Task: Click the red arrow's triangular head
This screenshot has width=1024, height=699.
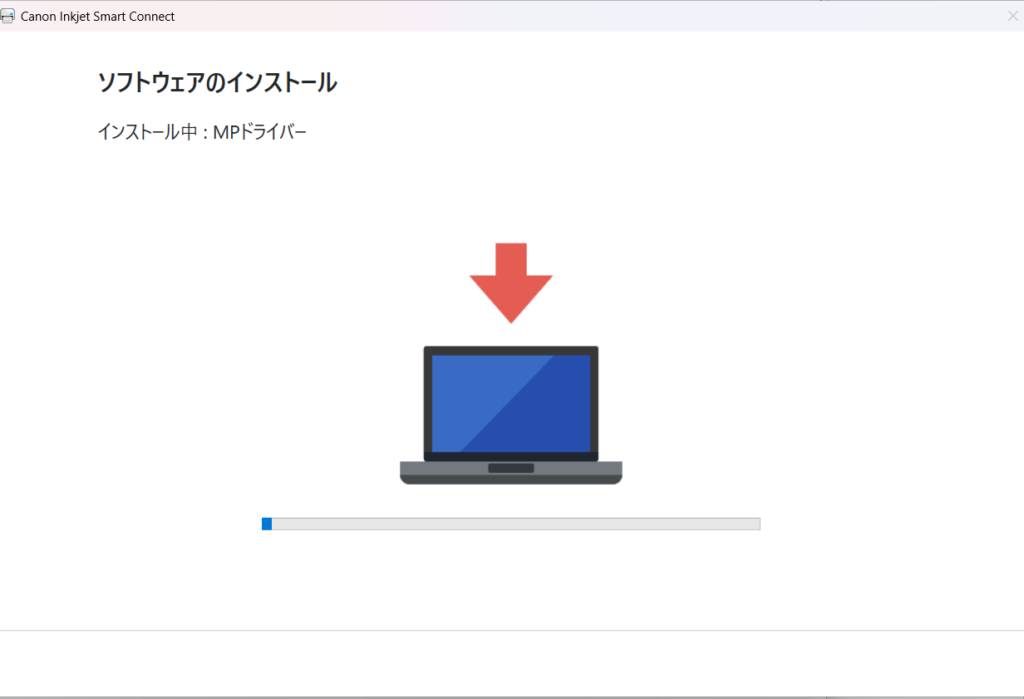Action: (511, 299)
